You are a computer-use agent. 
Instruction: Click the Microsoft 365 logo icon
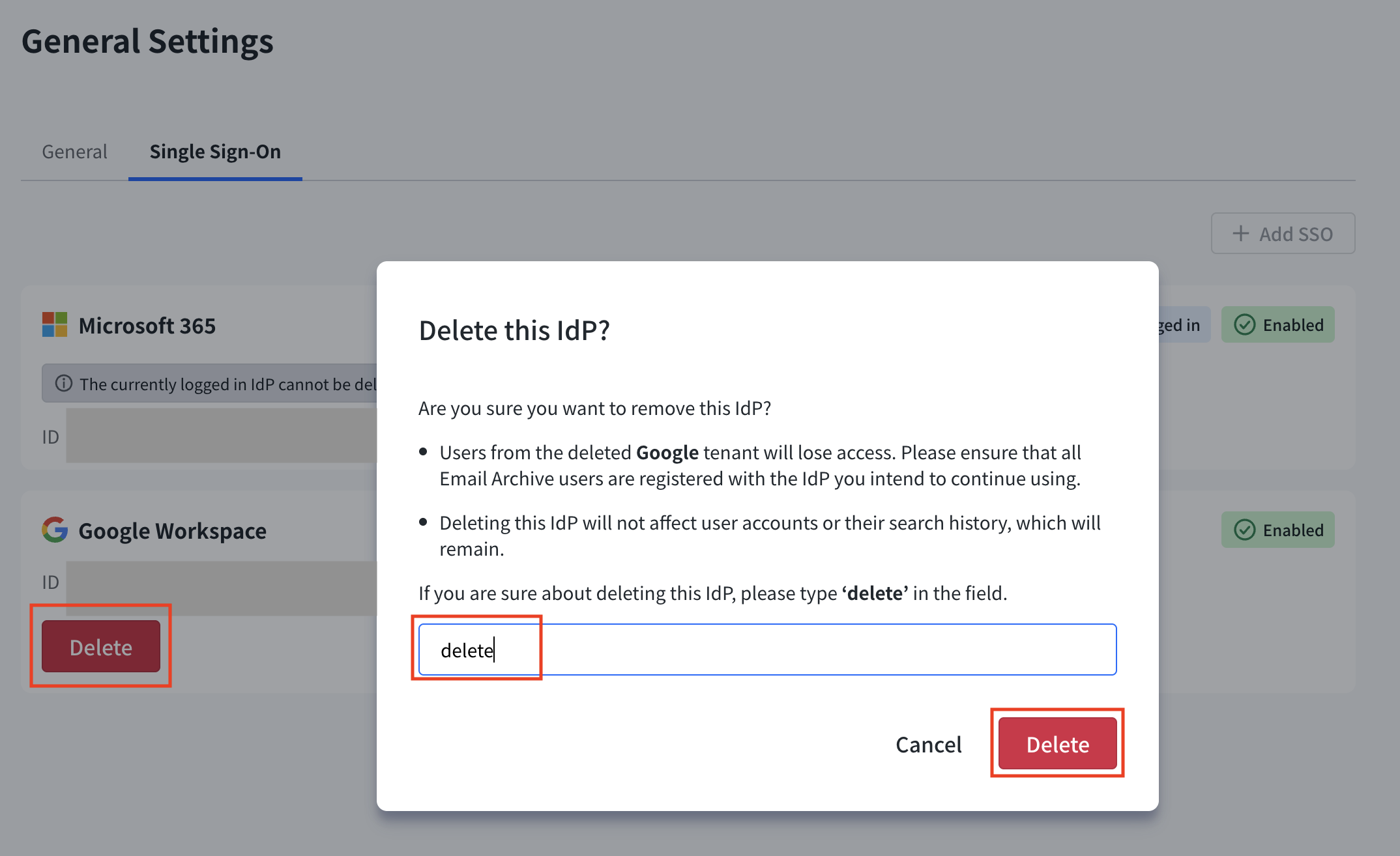point(55,324)
